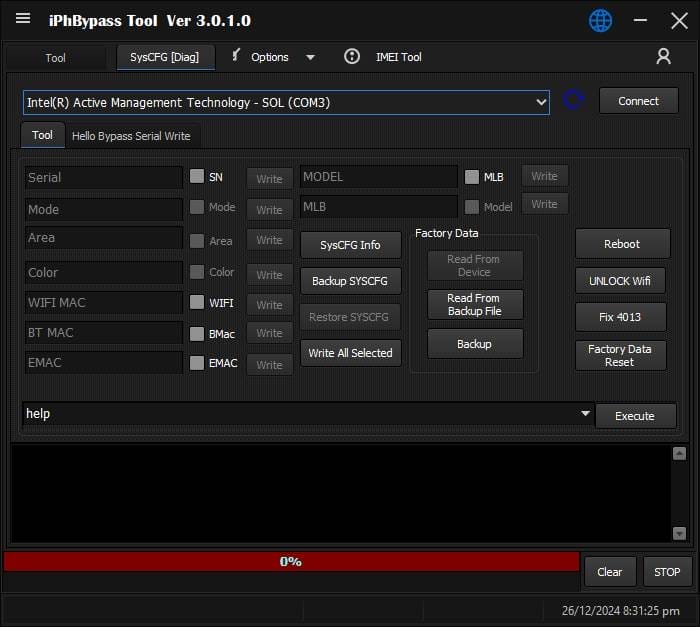Click the Write button next to SN
The image size is (700, 627).
pos(270,179)
